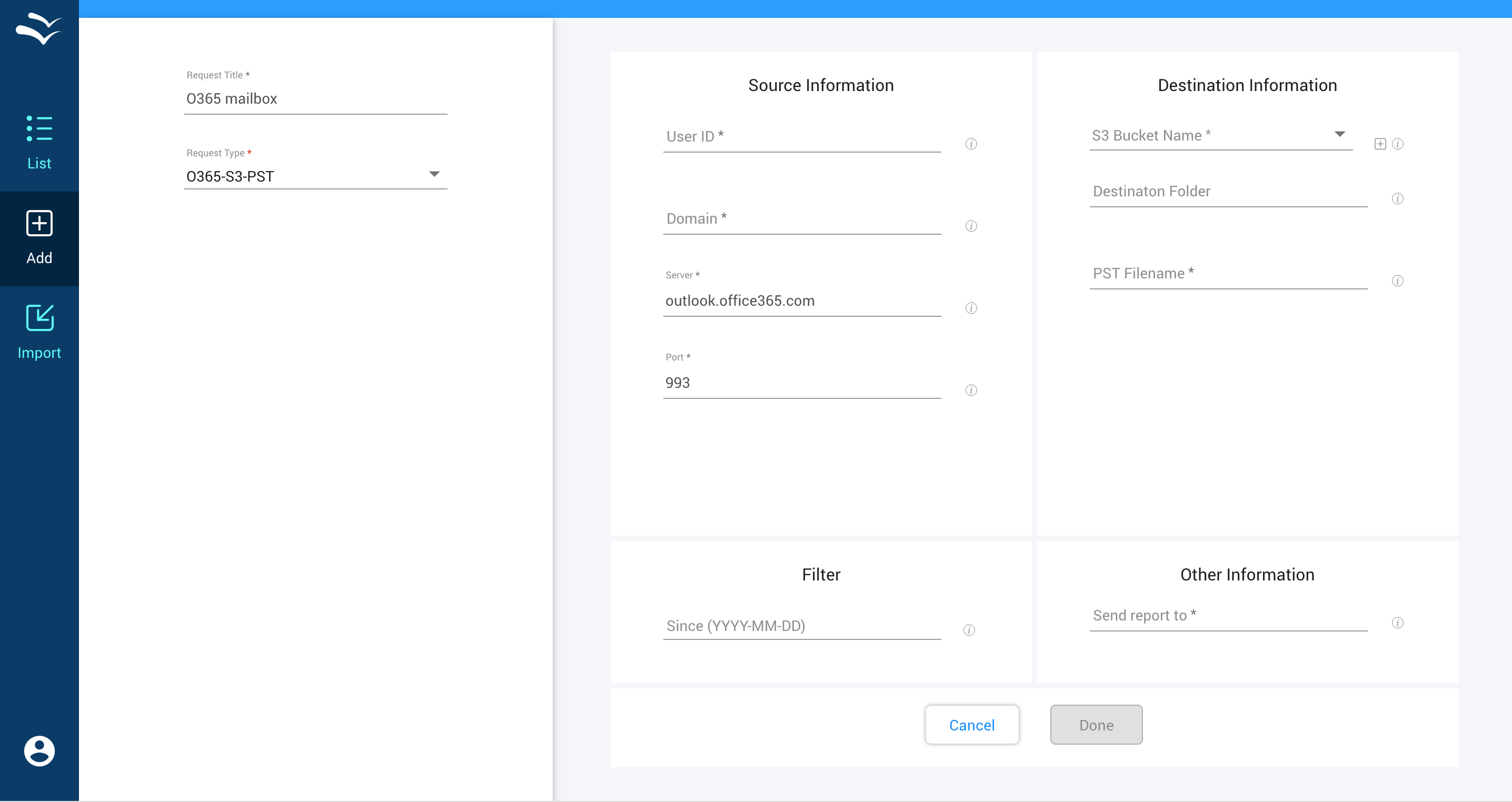Click the Port field info icon

(x=971, y=390)
